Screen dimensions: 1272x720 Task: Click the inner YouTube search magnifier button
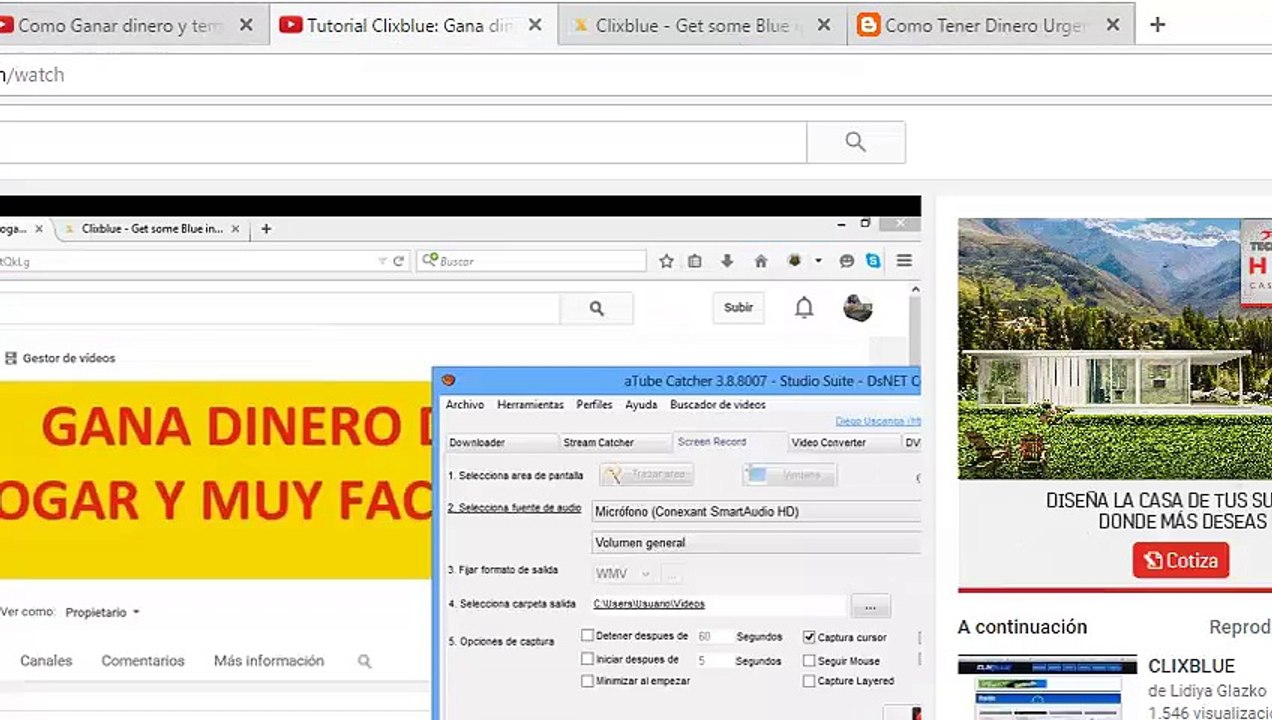[x=597, y=309]
